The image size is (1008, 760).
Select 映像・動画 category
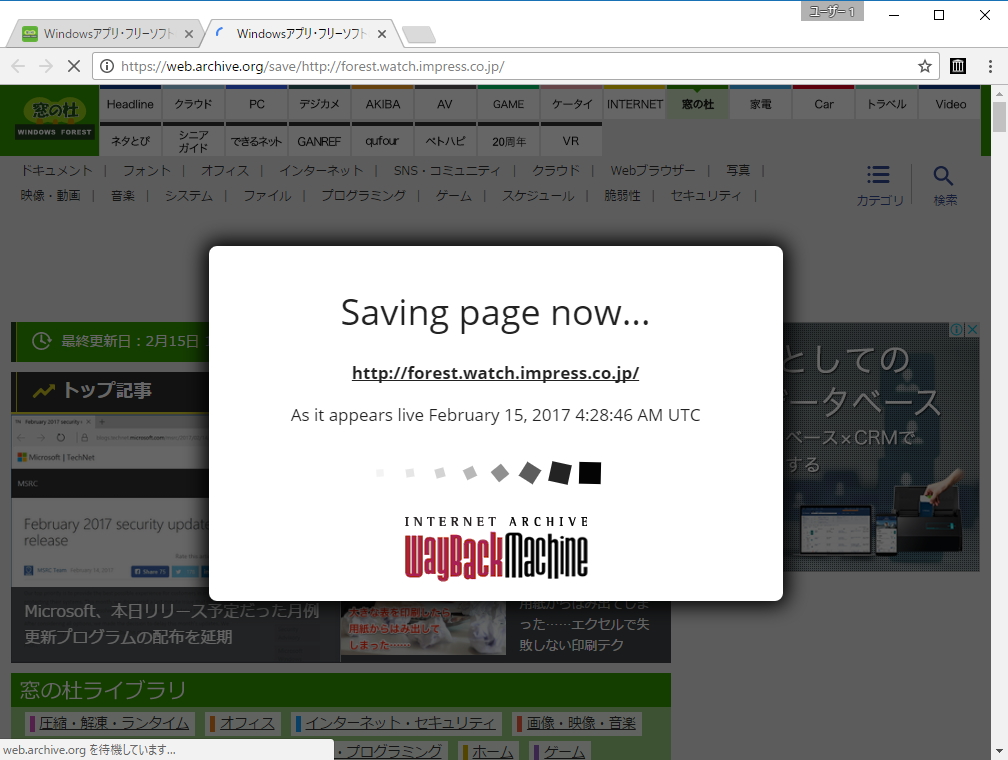[x=51, y=195]
